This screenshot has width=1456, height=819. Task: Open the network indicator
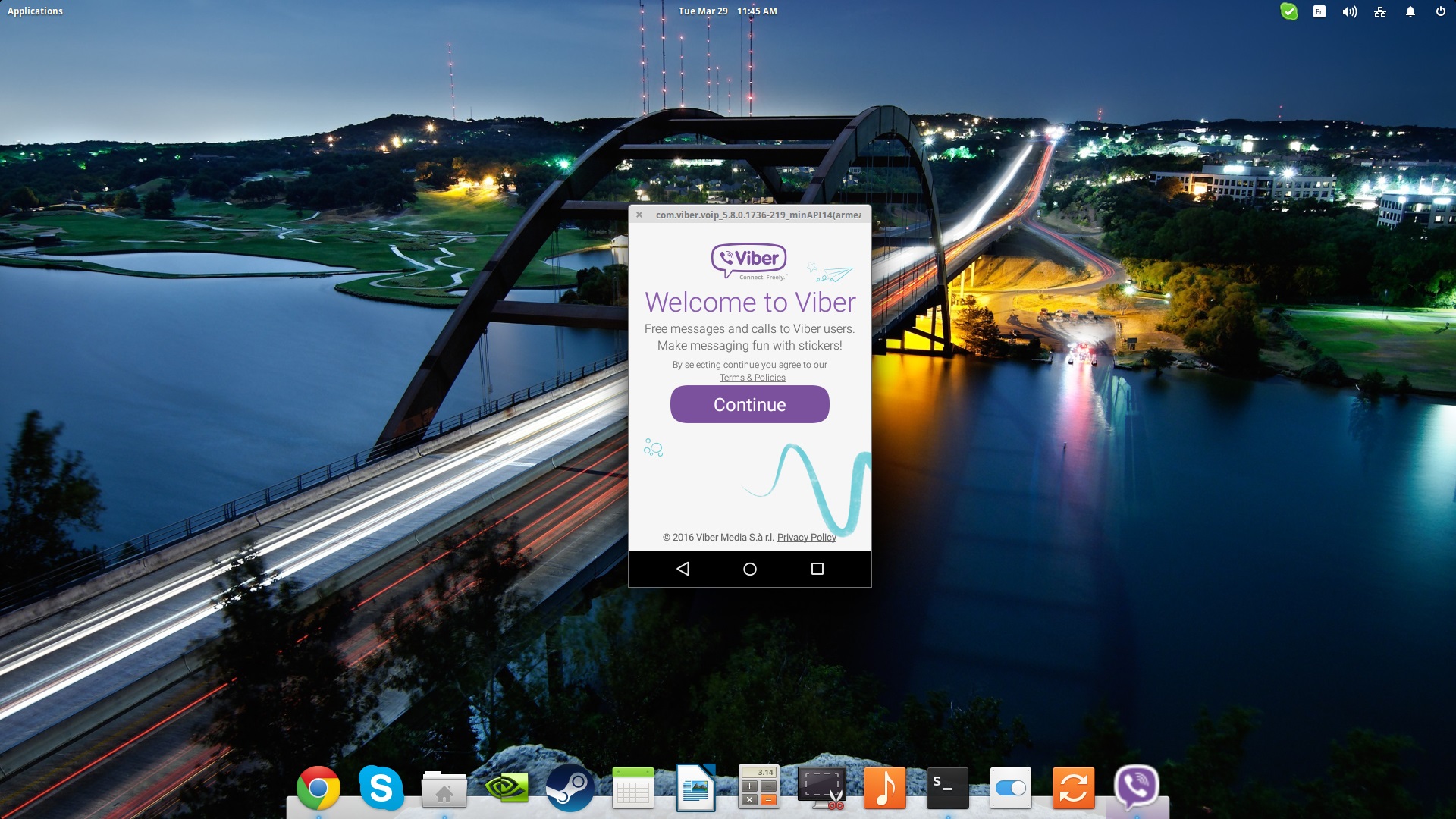1380,11
